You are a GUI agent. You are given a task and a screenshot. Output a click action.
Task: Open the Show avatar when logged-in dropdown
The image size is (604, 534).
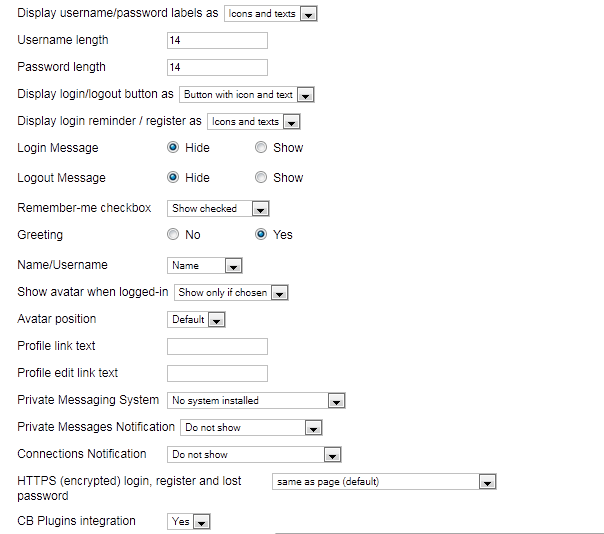[231, 293]
